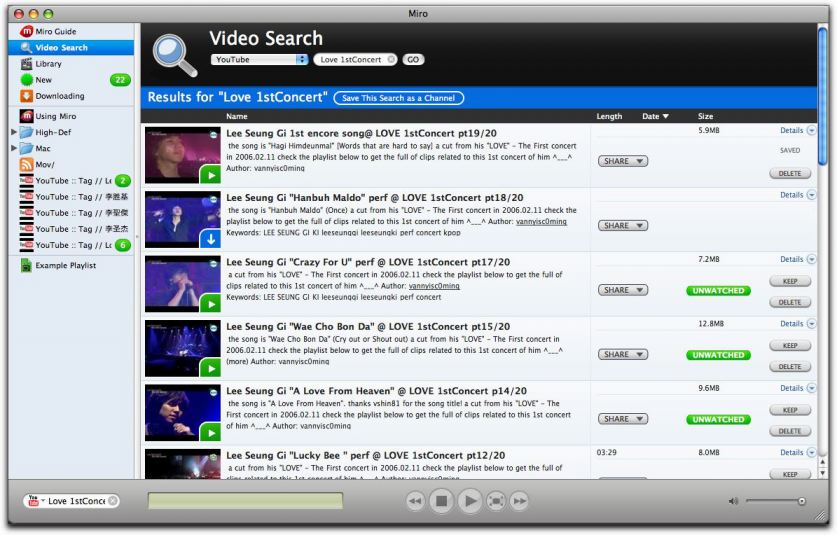Play the pt19/20 encore song video
The width and height of the screenshot is (837, 535).
pos(210,175)
